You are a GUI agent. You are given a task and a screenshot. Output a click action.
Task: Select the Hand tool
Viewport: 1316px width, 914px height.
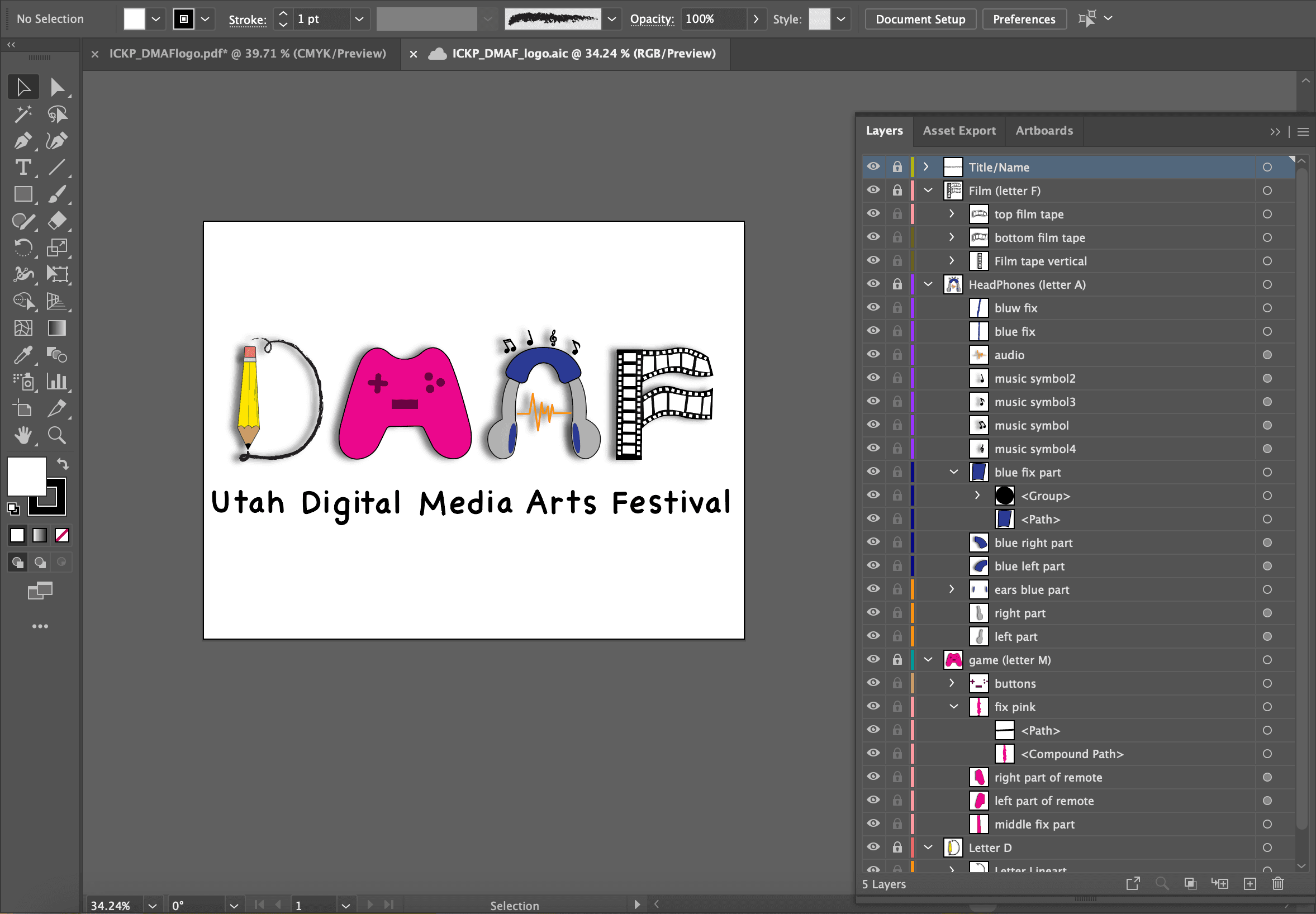[x=23, y=435]
